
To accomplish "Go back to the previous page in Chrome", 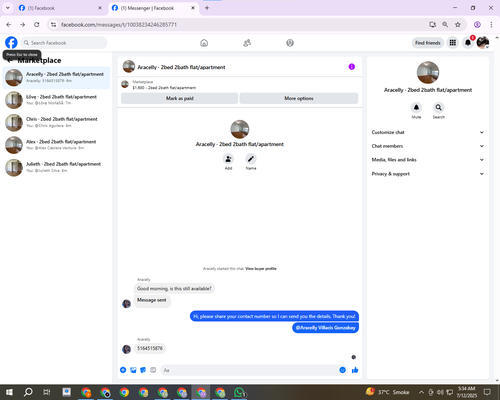I will tap(9, 24).
